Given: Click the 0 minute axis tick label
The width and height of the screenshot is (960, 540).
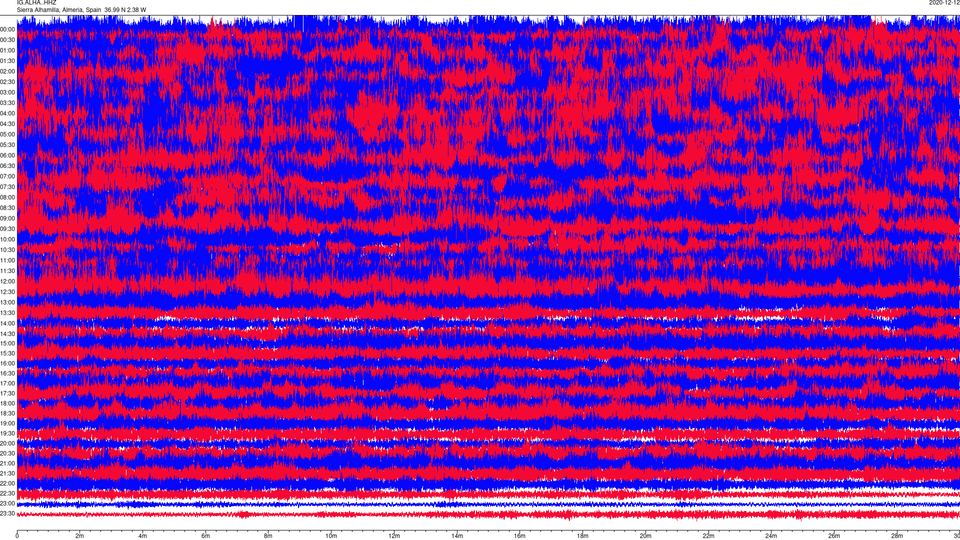Looking at the screenshot, I should [x=17, y=536].
